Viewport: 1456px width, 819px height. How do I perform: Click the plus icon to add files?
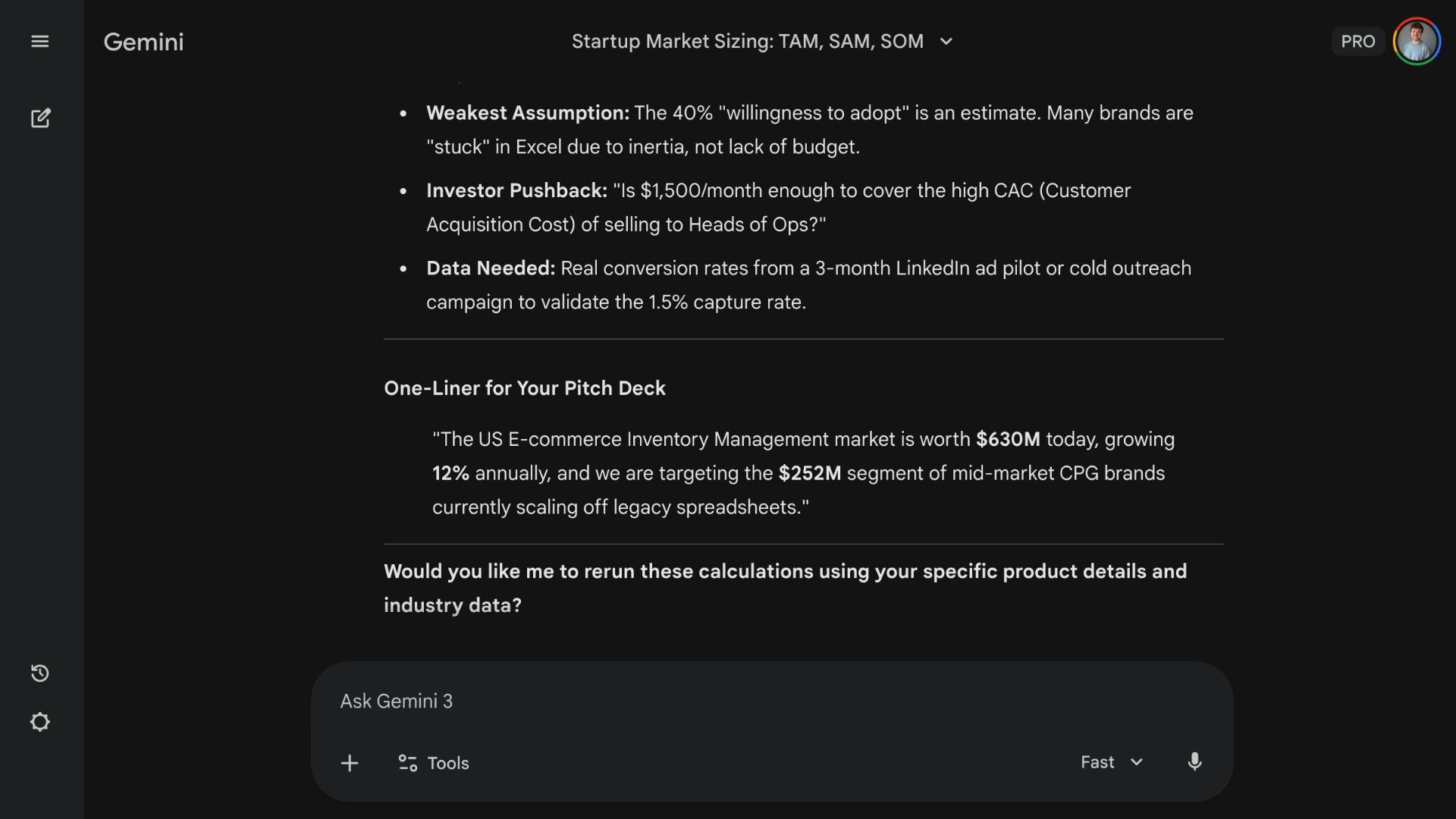coord(350,763)
